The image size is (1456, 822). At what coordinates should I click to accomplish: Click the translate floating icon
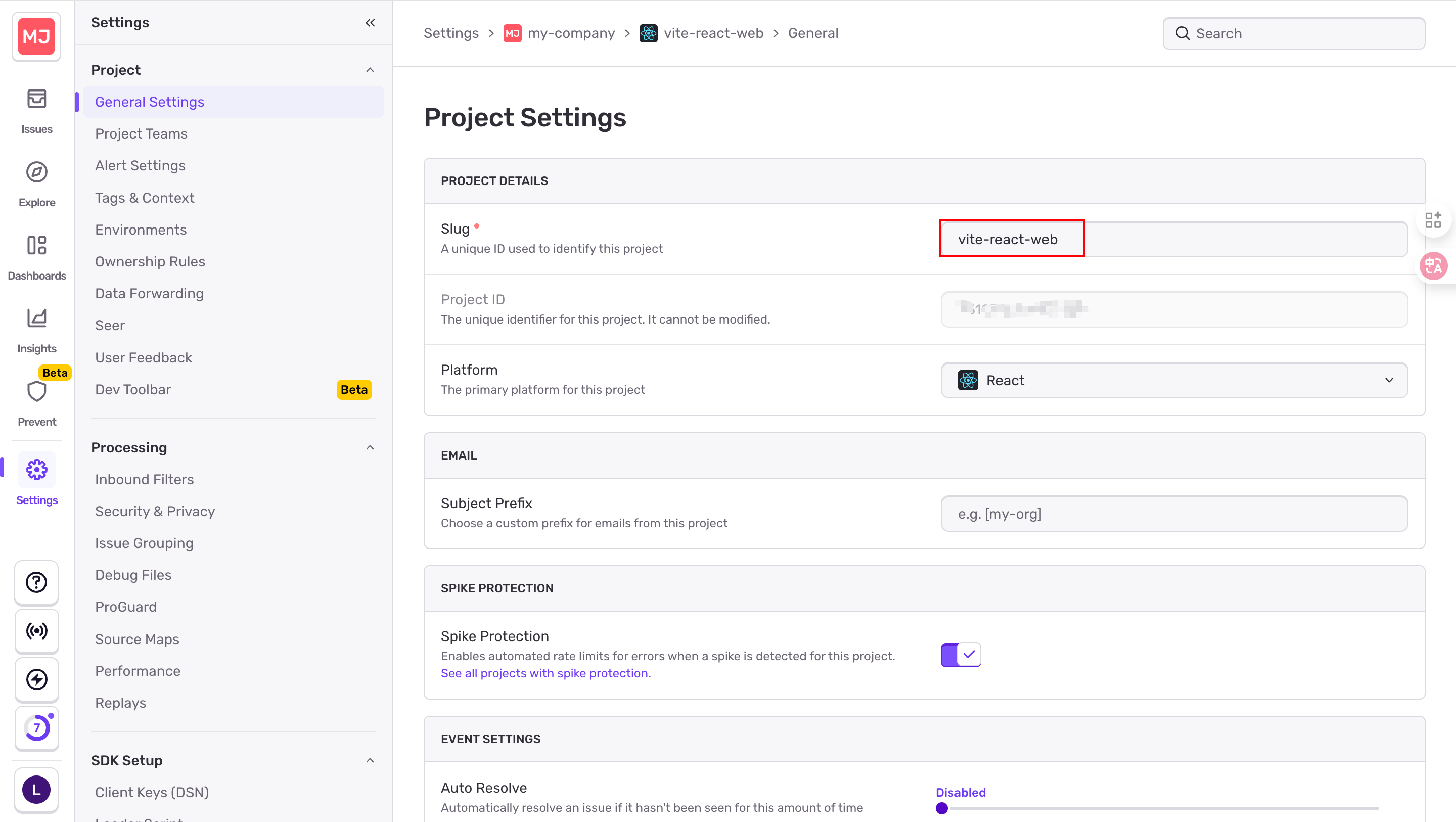click(x=1434, y=266)
